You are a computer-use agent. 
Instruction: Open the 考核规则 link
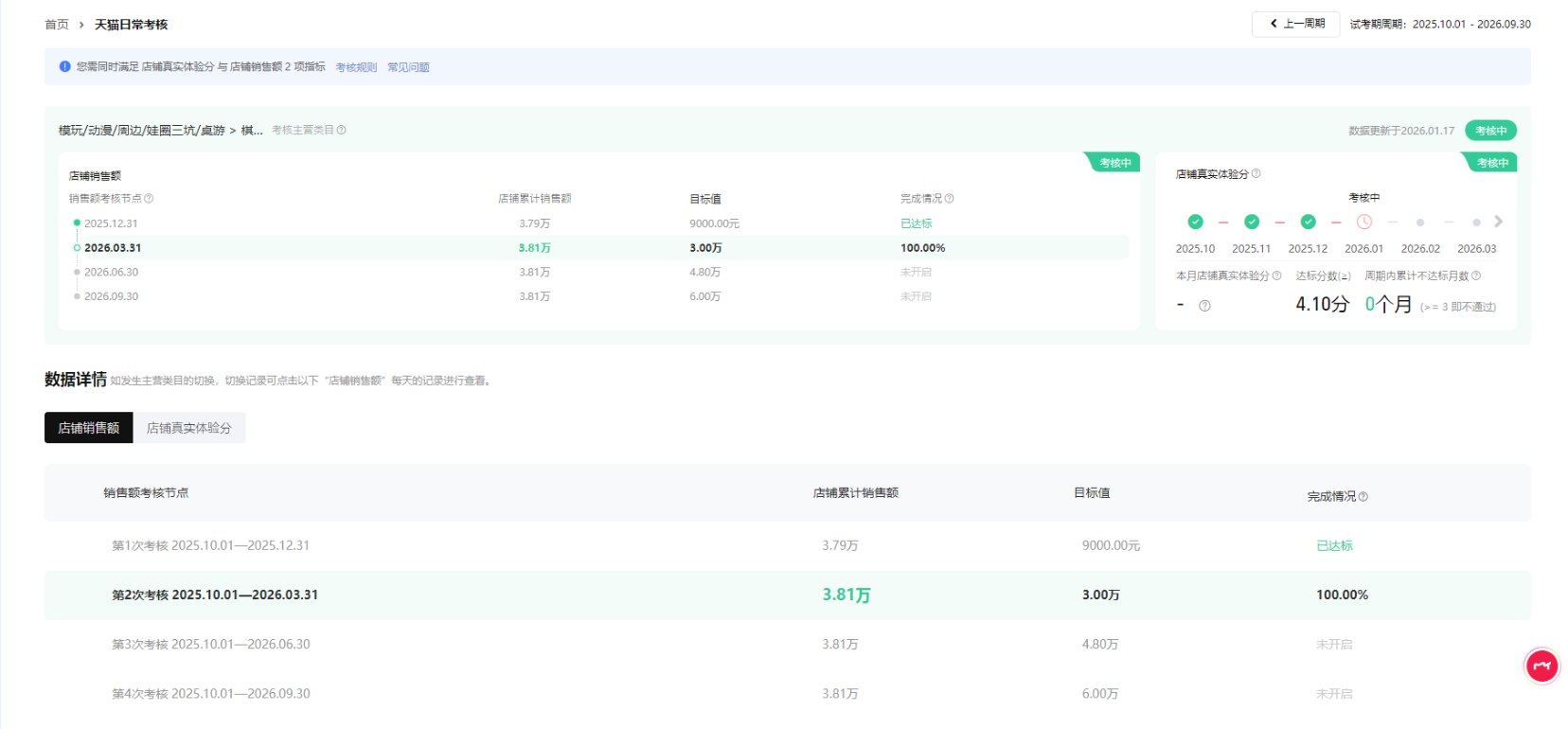point(356,67)
